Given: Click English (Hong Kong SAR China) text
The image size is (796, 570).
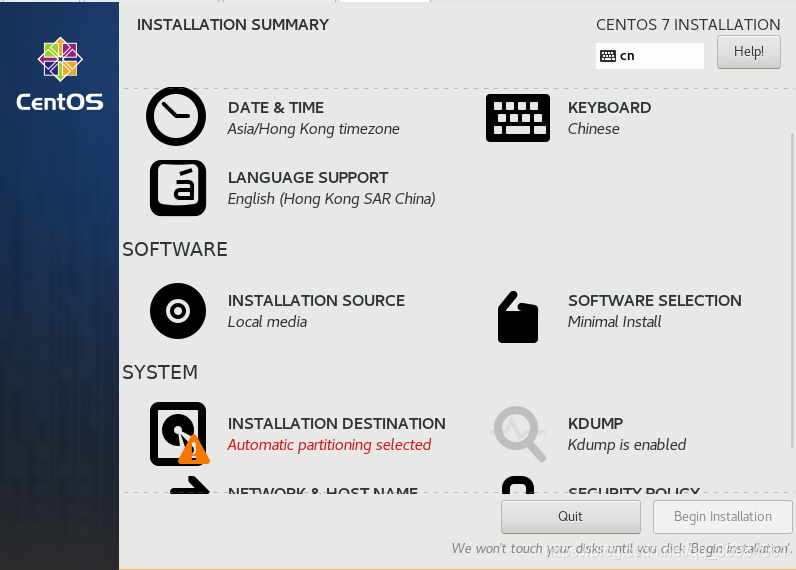Looking at the screenshot, I should click(331, 199).
